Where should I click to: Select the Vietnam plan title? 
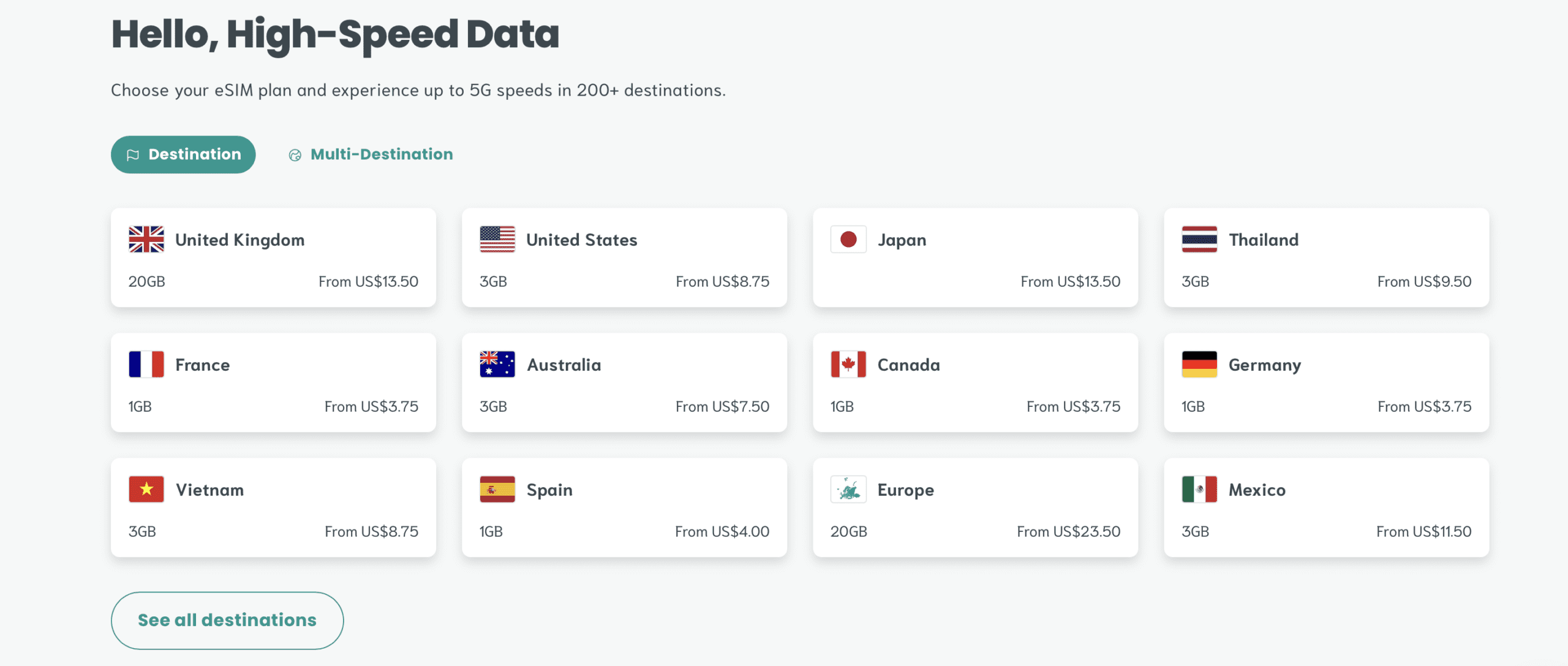point(210,490)
